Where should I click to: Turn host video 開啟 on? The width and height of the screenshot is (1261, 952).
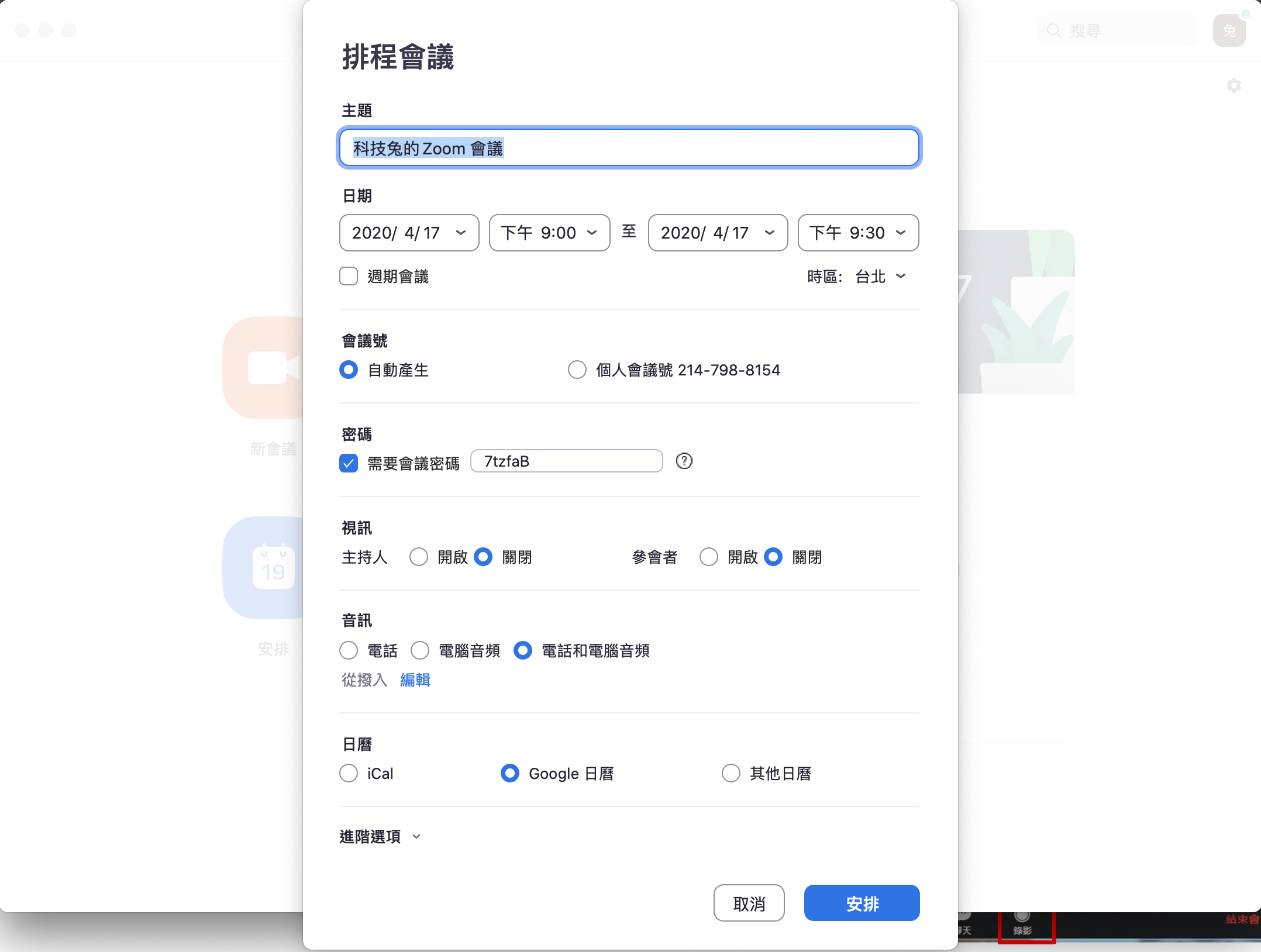[x=419, y=557]
